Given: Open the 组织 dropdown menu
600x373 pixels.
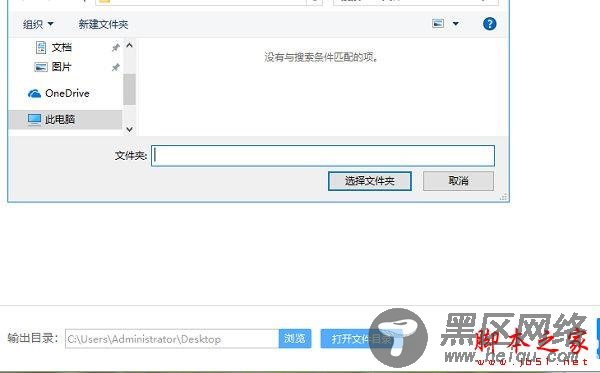Looking at the screenshot, I should pos(38,24).
